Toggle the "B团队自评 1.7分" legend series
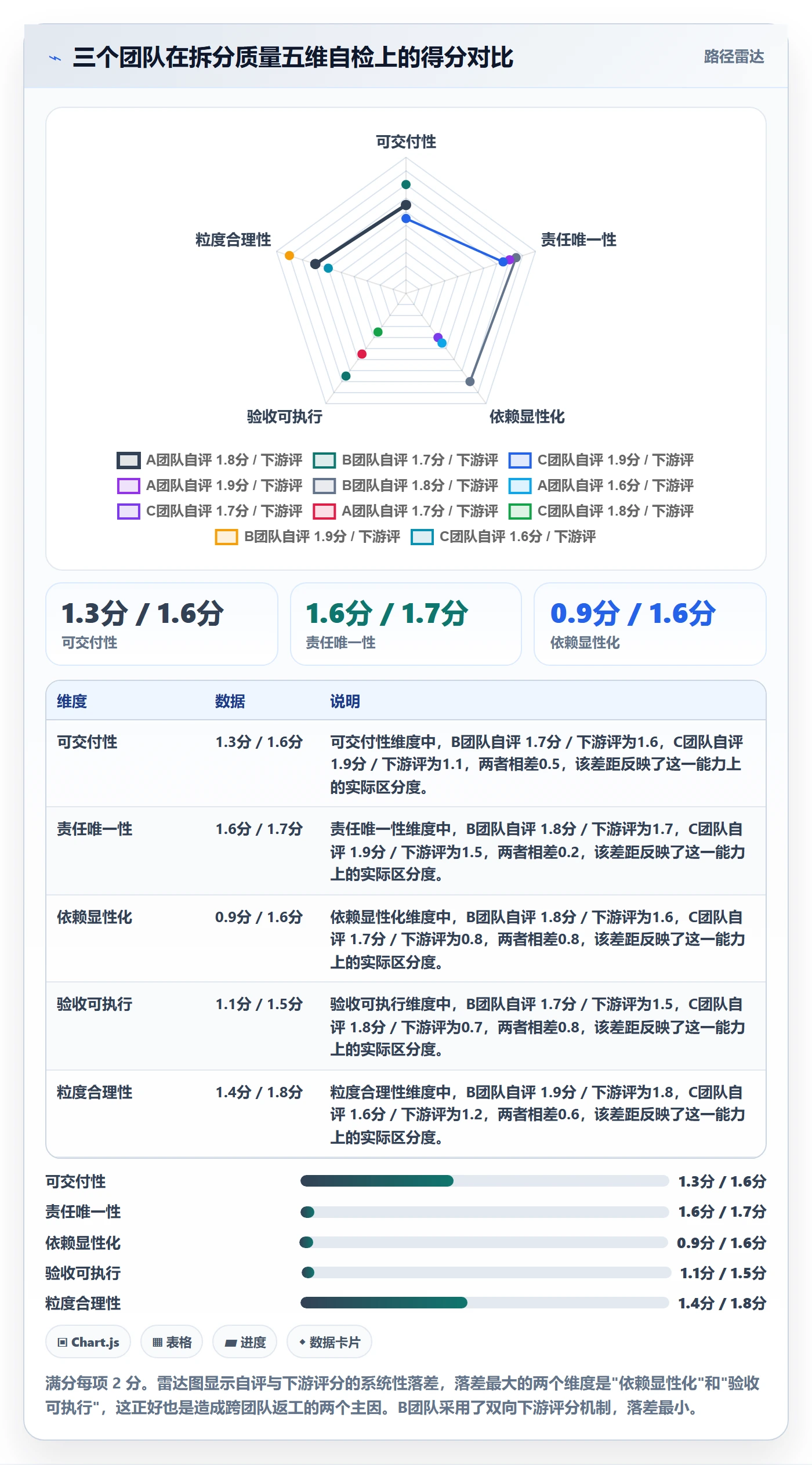Image resolution: width=812 pixels, height=1465 pixels. (405, 460)
